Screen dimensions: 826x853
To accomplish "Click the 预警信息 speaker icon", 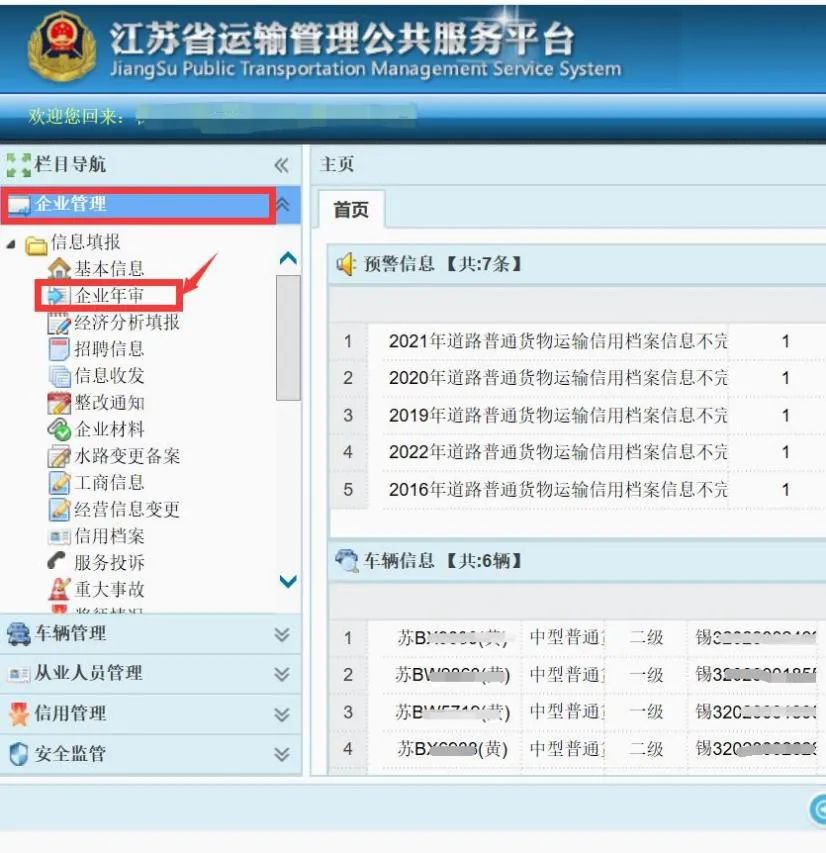I will 346,264.
